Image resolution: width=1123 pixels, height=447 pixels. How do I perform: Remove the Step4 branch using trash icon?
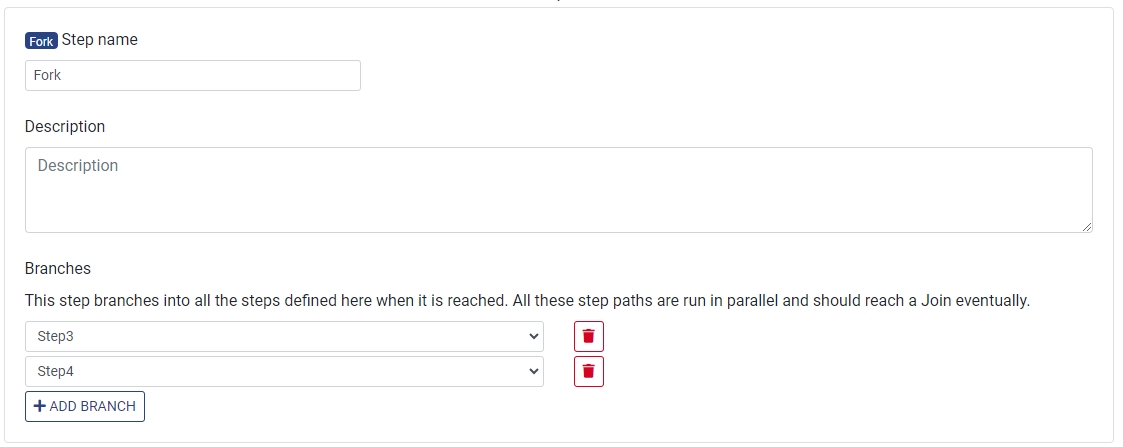[588, 371]
